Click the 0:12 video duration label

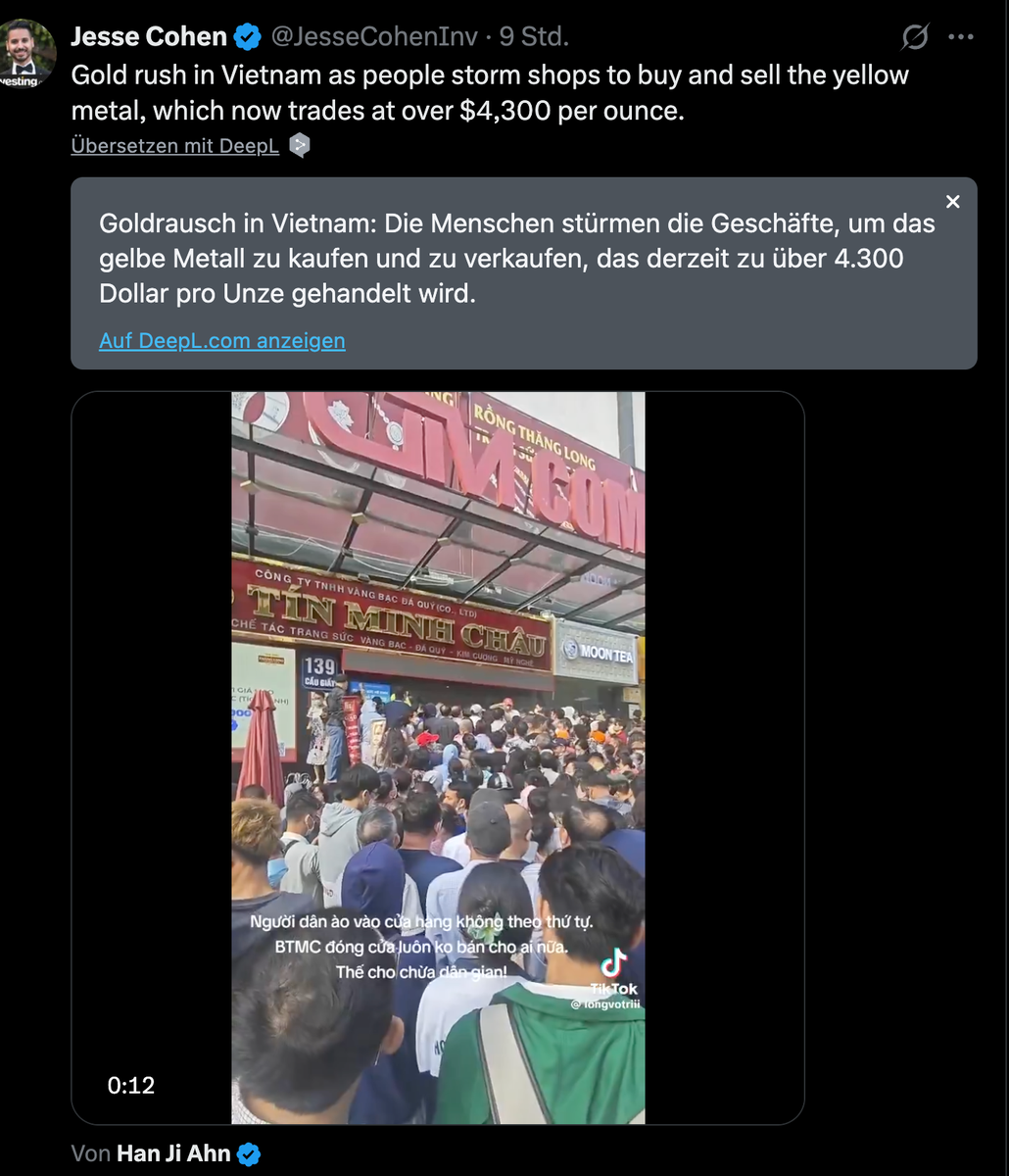(131, 1085)
